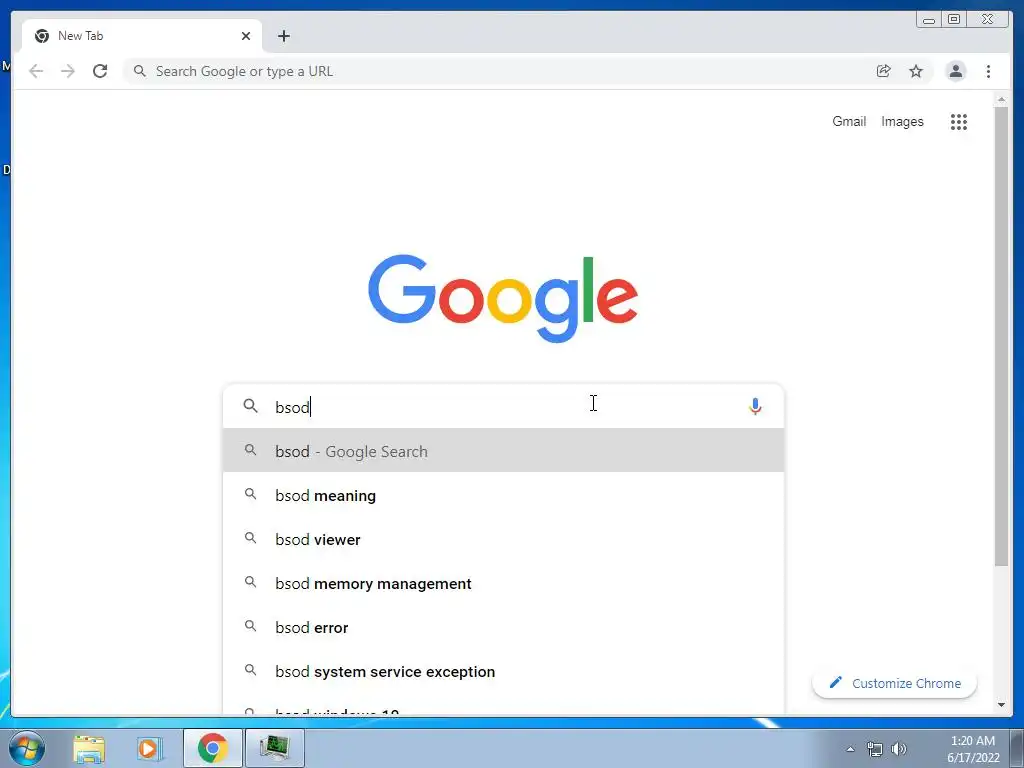Viewport: 1024px width, 768px height.
Task: Click the scrollbar up arrow
Action: (x=1001, y=99)
